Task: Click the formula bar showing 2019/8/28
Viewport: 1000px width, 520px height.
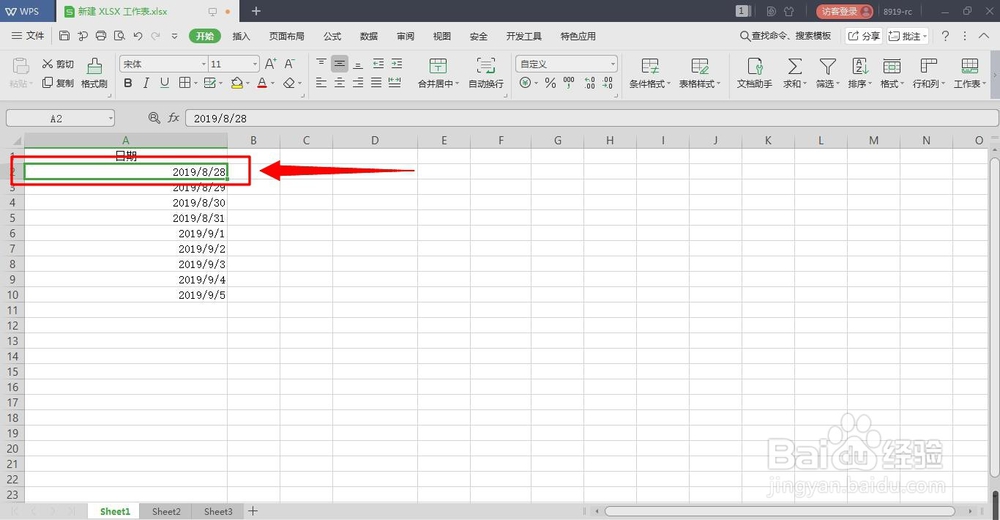Action: 591,118
